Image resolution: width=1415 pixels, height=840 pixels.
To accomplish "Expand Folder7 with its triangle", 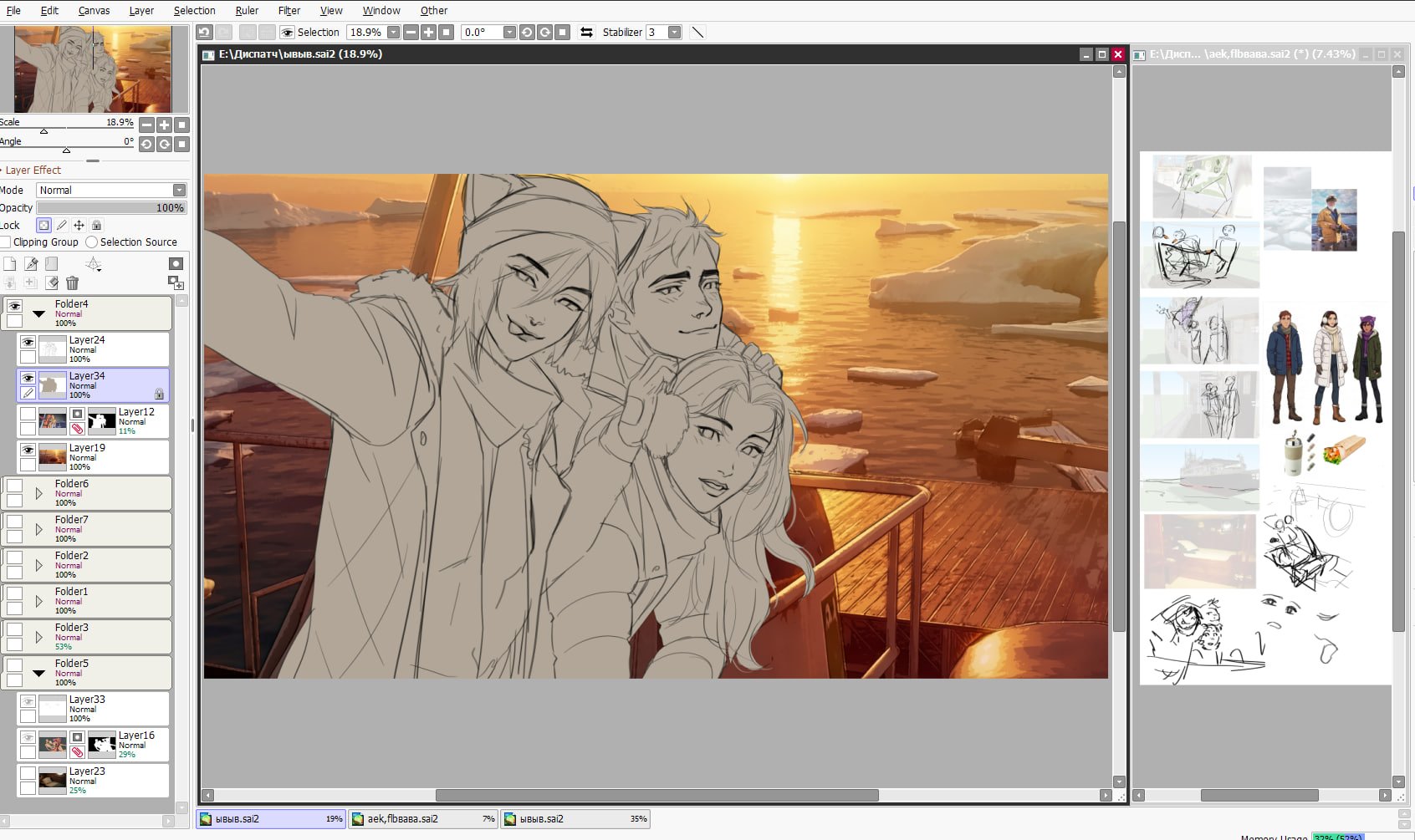I will [38, 530].
